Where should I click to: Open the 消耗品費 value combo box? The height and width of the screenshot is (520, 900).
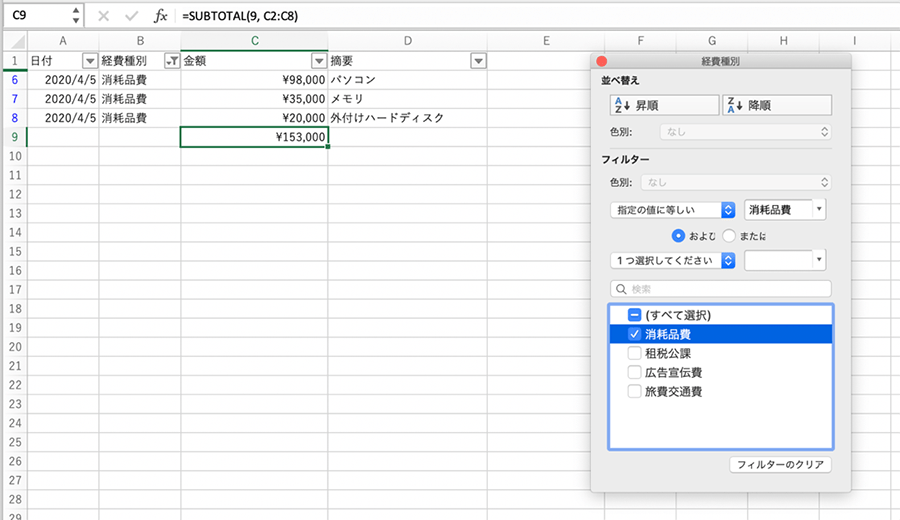point(785,210)
